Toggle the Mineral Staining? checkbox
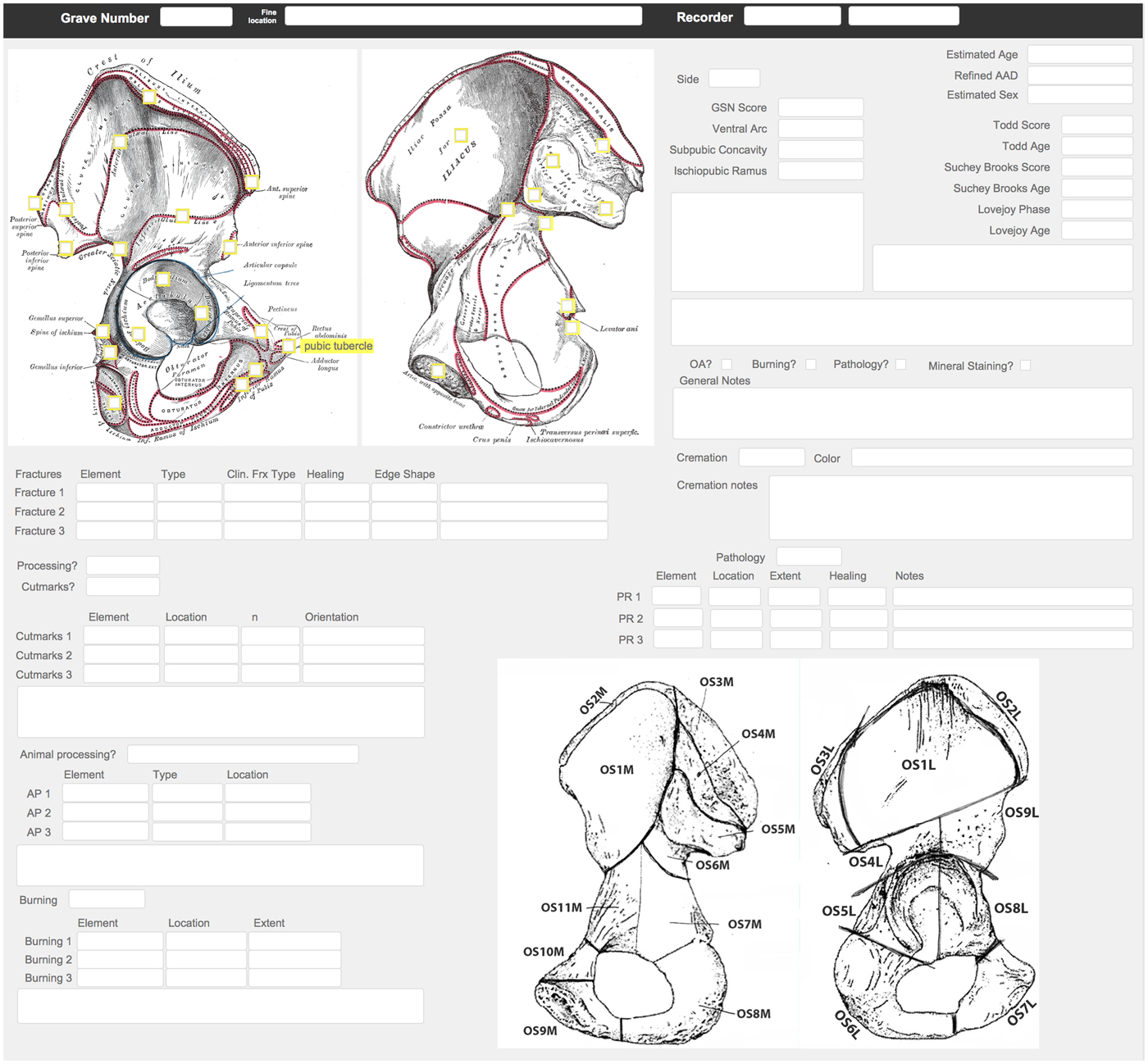 tap(1025, 365)
